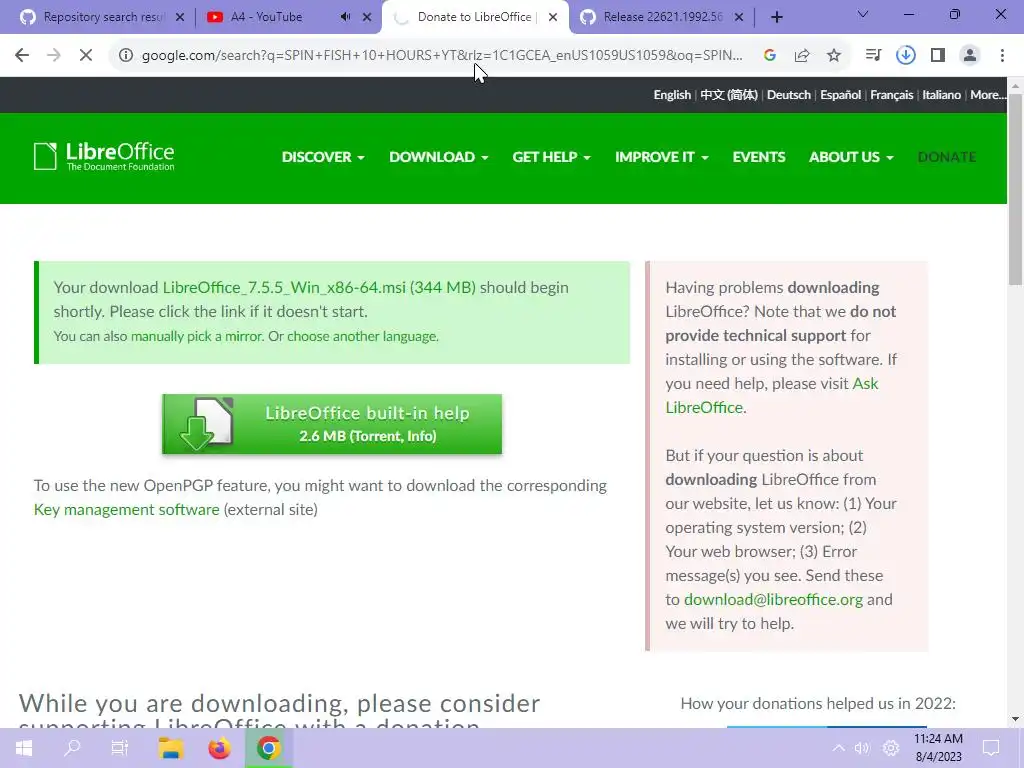Click the download@libreoffice.org email link

[773, 600]
